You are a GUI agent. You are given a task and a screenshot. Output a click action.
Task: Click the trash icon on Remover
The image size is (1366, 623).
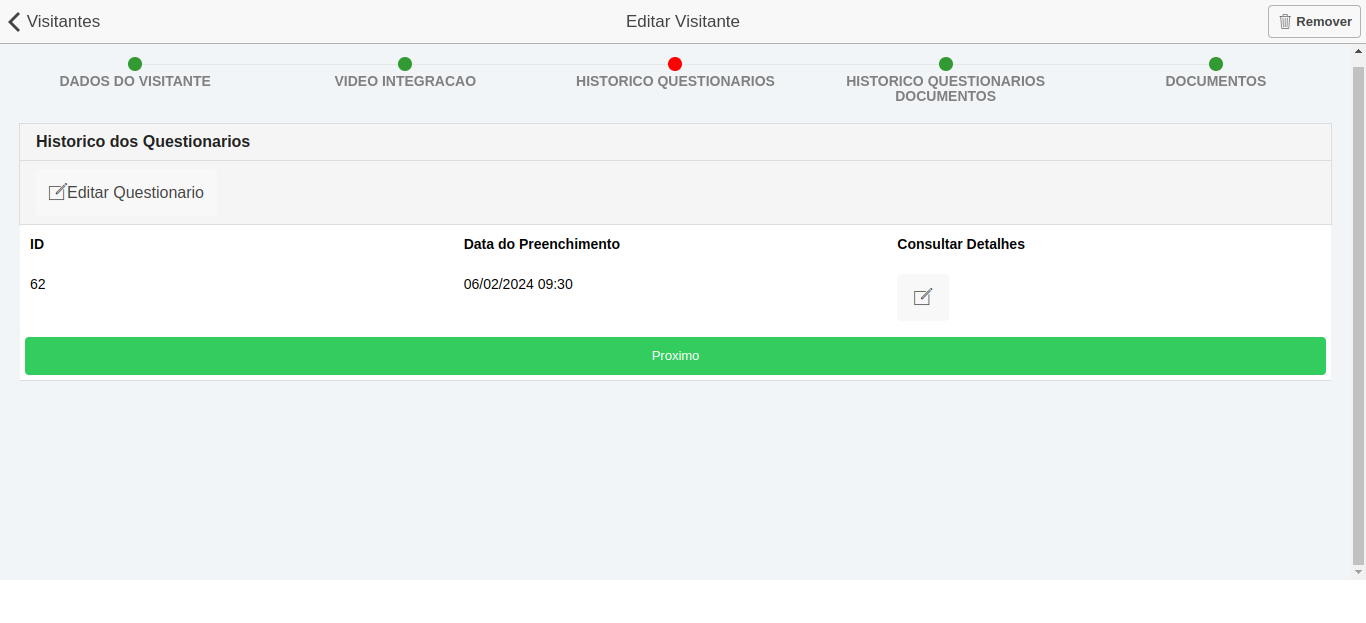(1285, 21)
